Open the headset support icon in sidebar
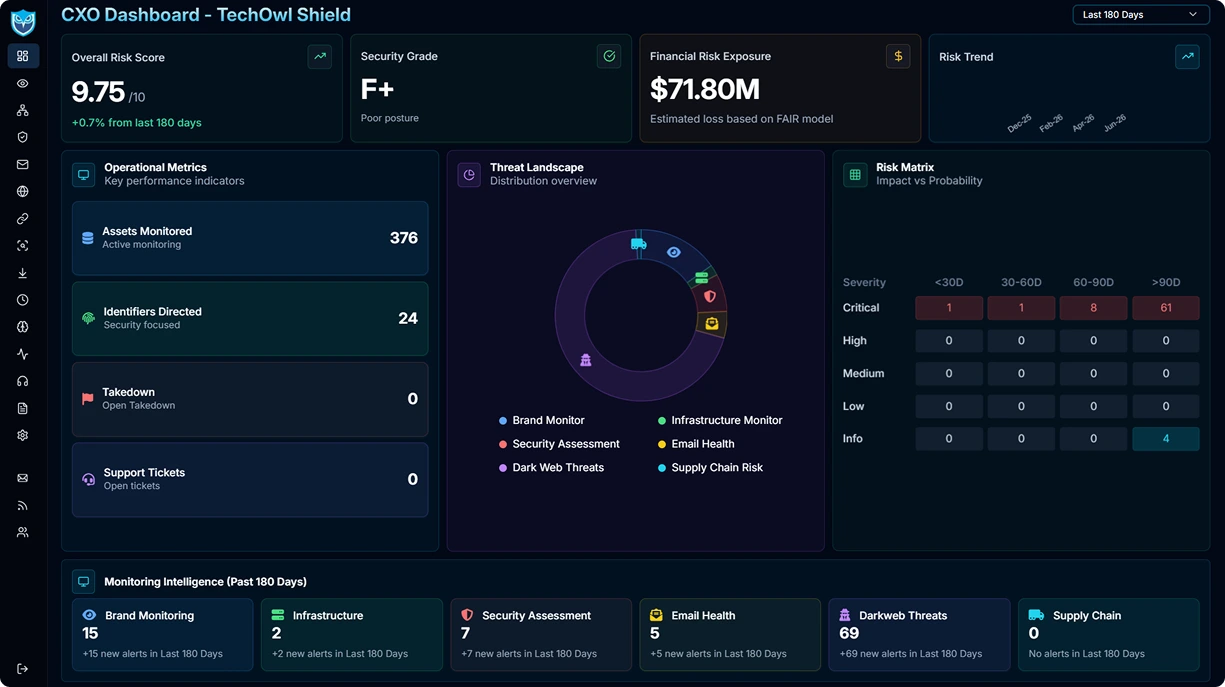Image resolution: width=1225 pixels, height=687 pixels. tap(23, 381)
